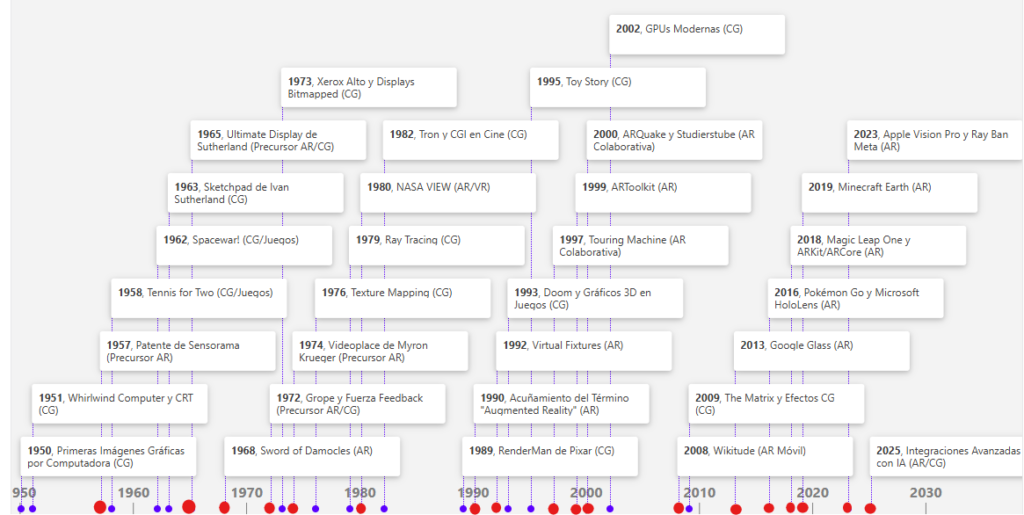Select the 2008 Wikitude AR Móvil card
The image size is (1024, 515).
point(765,456)
